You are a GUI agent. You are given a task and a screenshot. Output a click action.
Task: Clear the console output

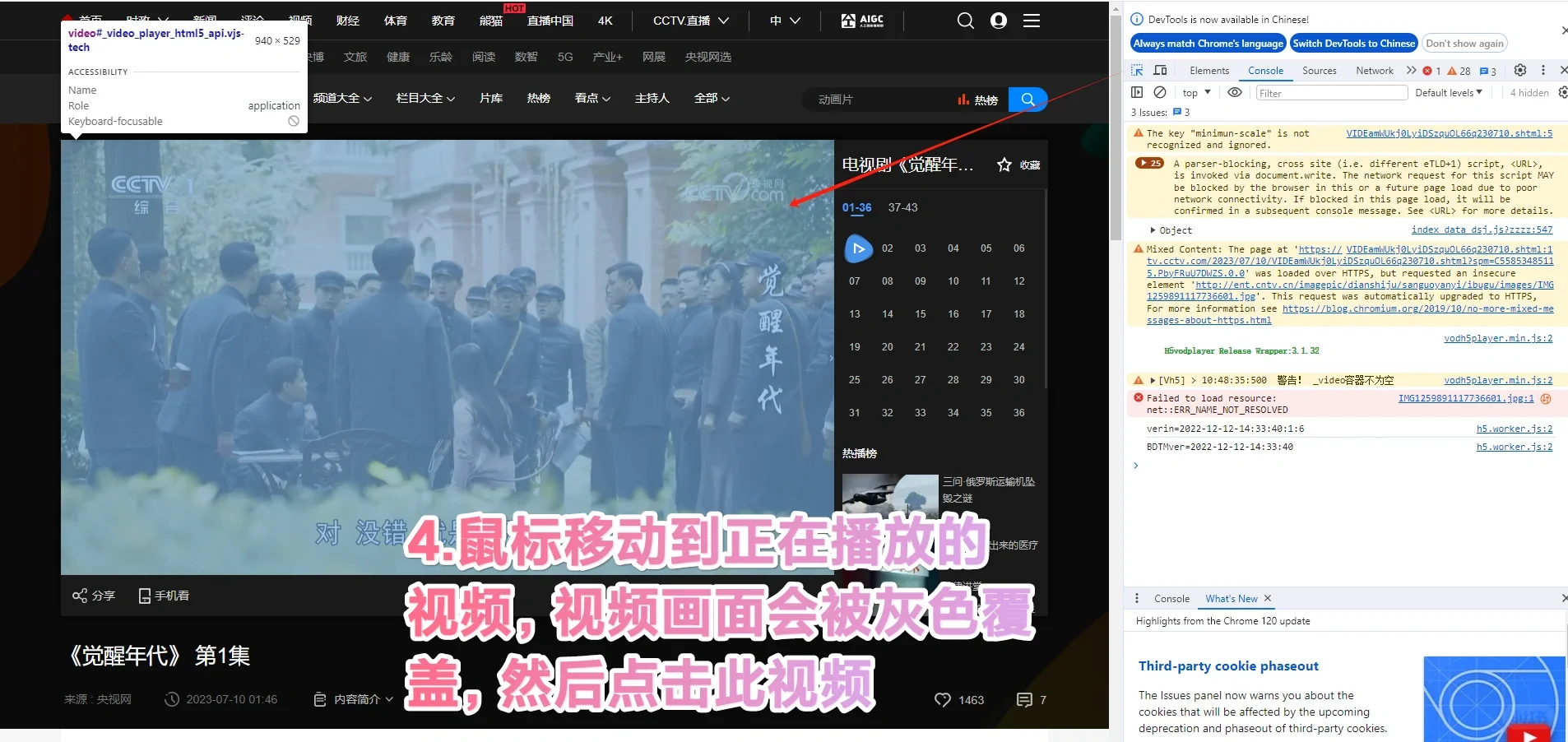[x=1160, y=93]
